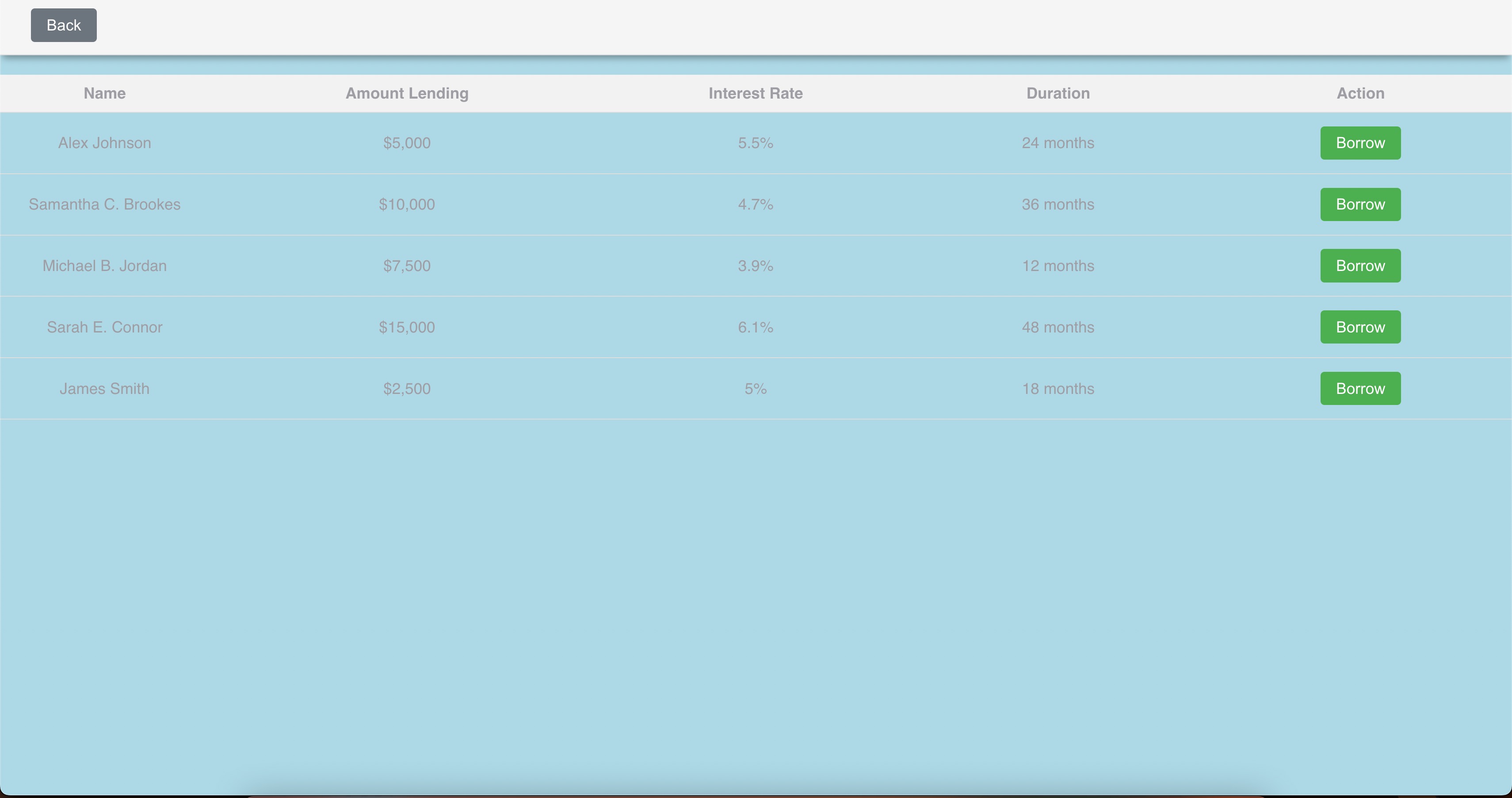Click the $15,000 lending amount
This screenshot has width=1512, height=798.
click(407, 327)
